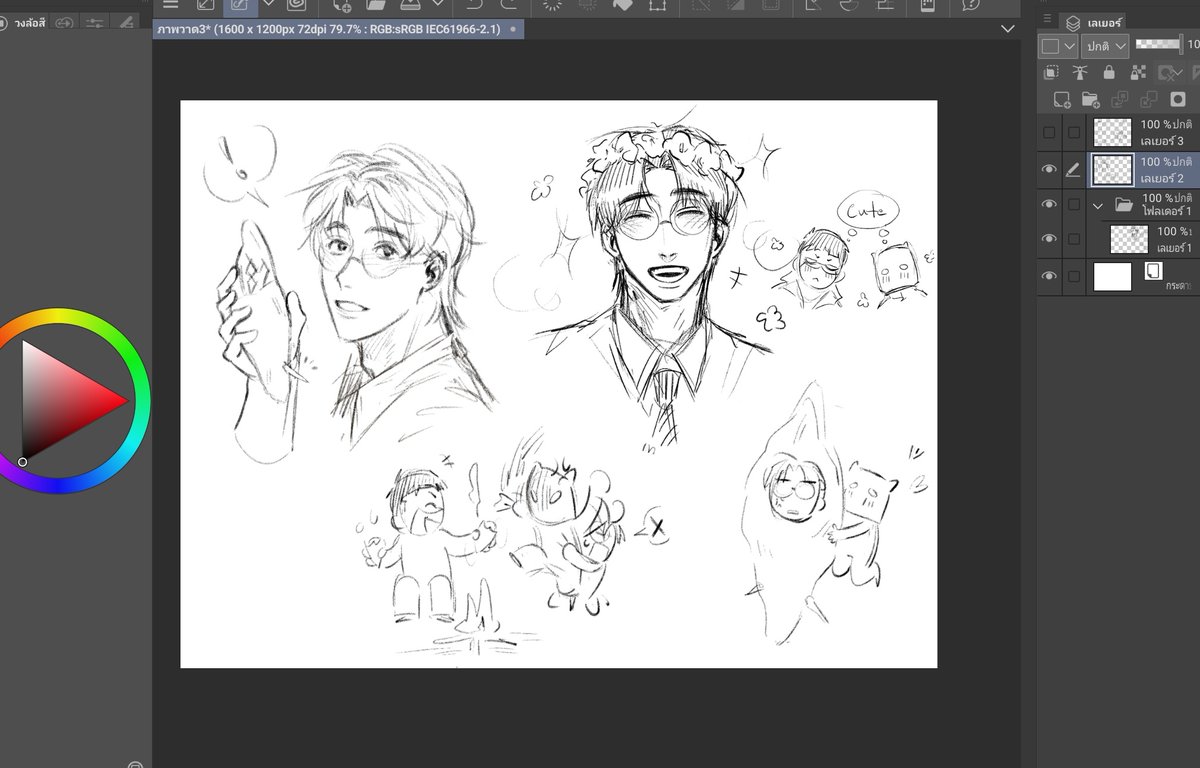The height and width of the screenshot is (768, 1200).
Task: Hide the กระดาษ paper layer using its eye
Action: point(1049,276)
